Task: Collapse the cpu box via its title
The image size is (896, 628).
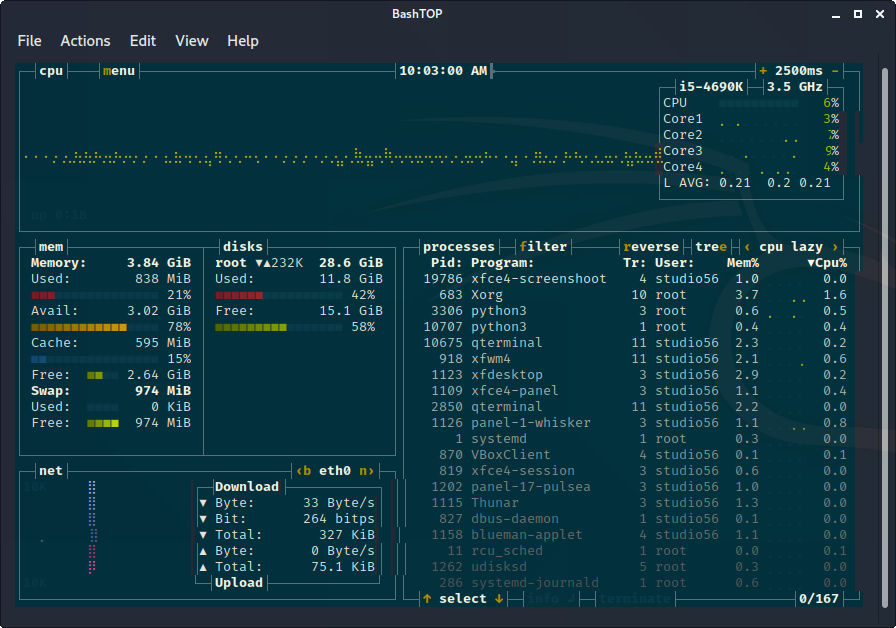Action: click(x=50, y=71)
